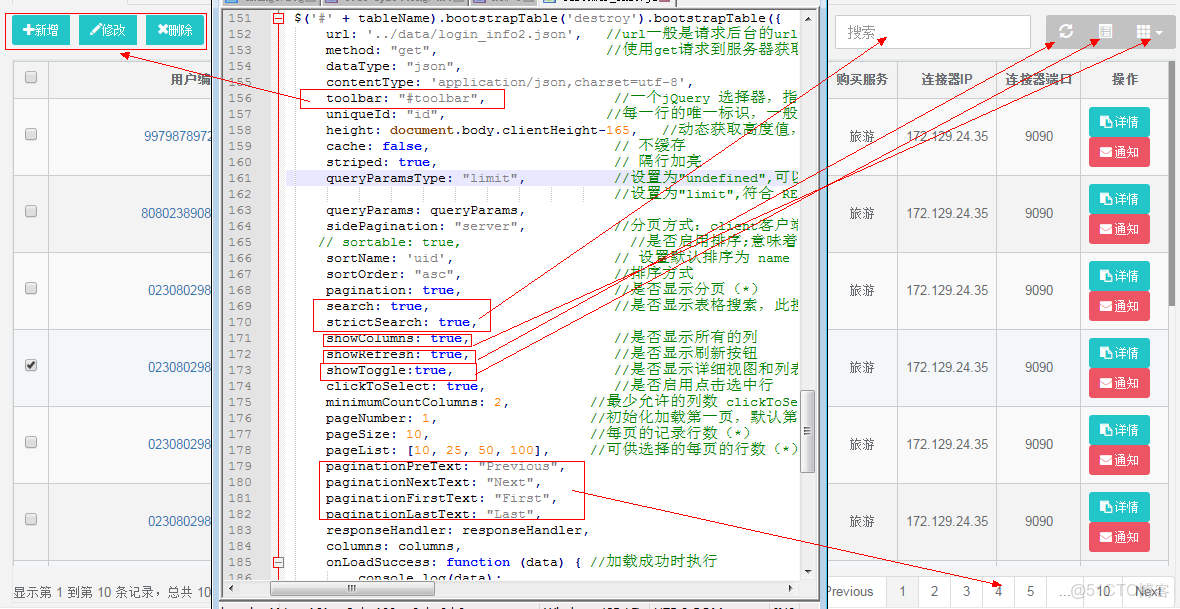This screenshot has width=1180, height=609.
Task: Click 详情 in the checked row
Action: [1119, 353]
